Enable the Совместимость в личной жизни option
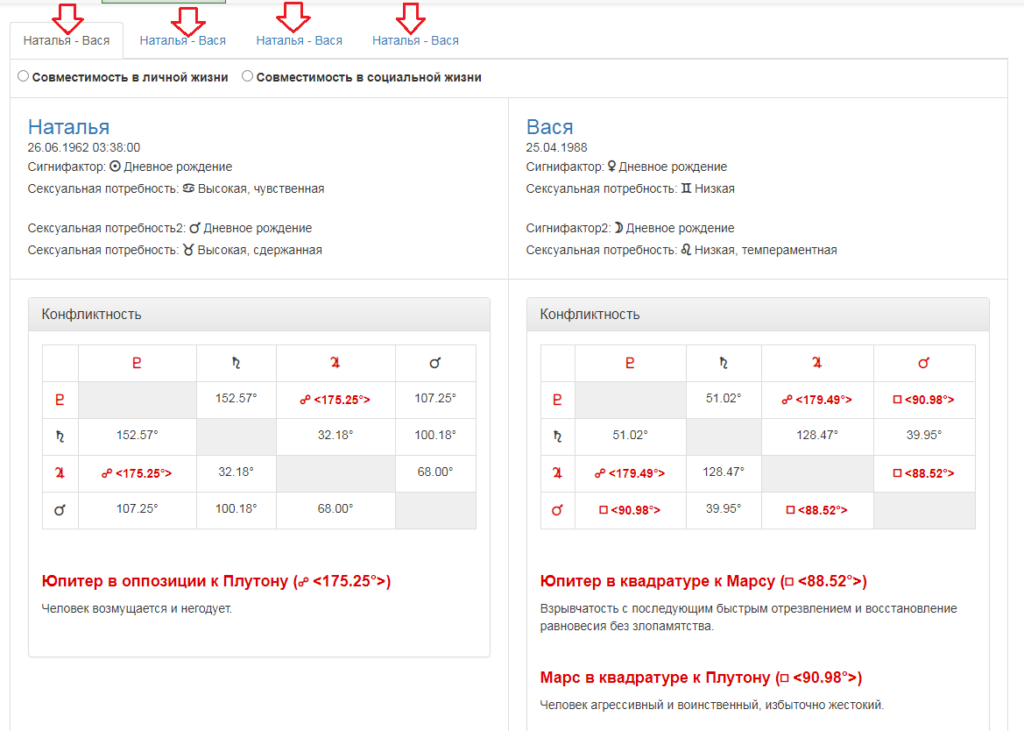The image size is (1024, 731). point(22,75)
